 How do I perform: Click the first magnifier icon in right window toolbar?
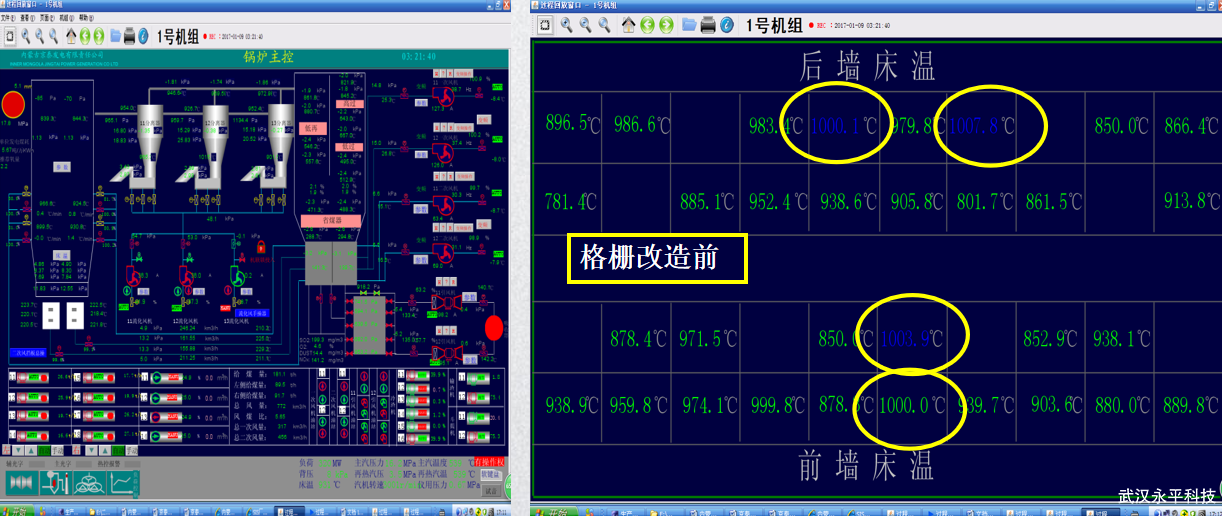566,25
